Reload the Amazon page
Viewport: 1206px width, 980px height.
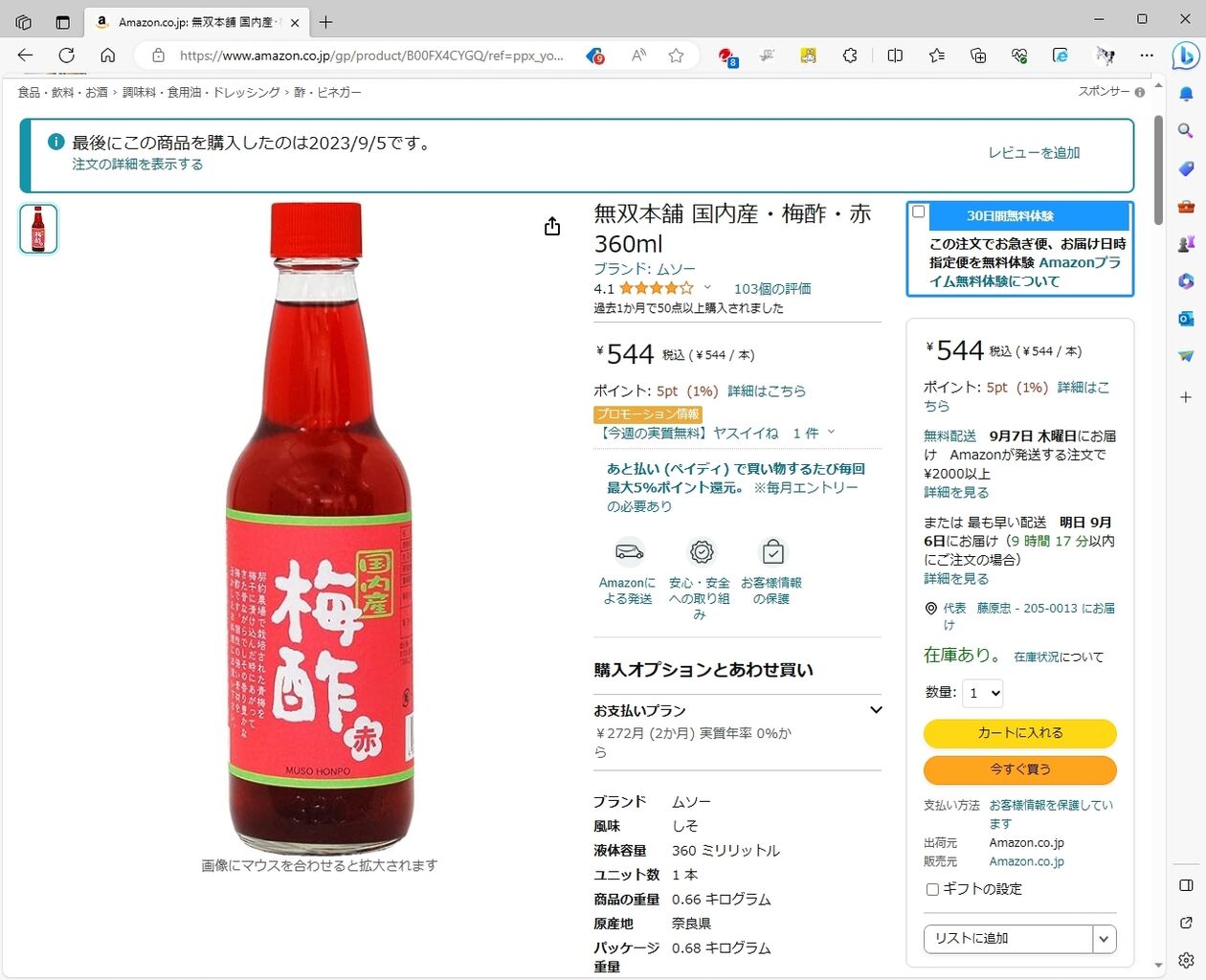pos(67,56)
